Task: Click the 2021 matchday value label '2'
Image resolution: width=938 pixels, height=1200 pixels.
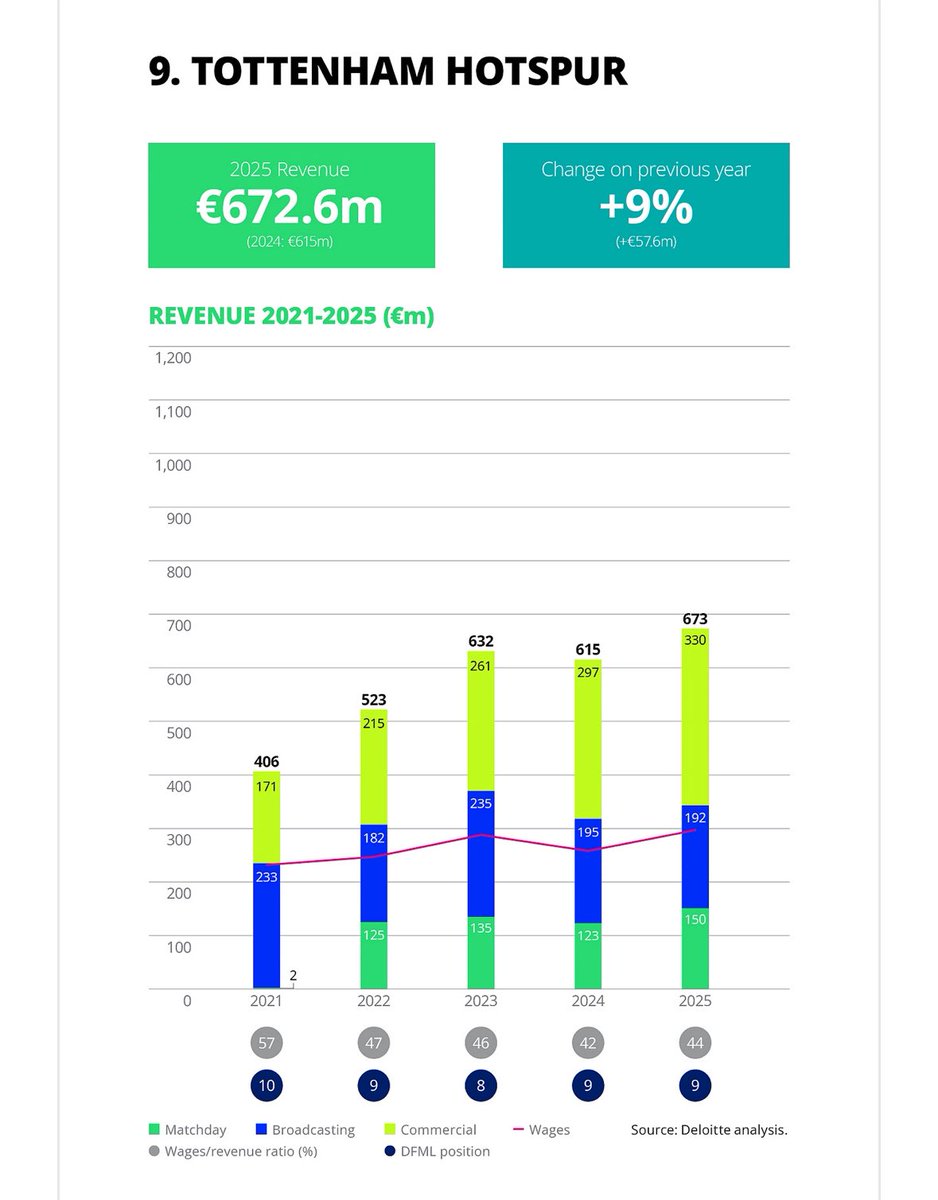Action: (x=294, y=974)
